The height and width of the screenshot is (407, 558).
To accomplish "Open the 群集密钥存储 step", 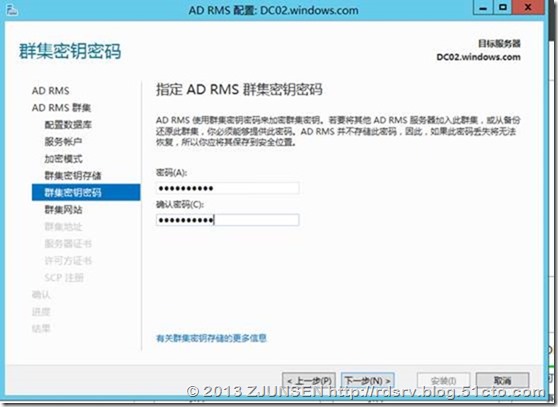I will coord(73,175).
